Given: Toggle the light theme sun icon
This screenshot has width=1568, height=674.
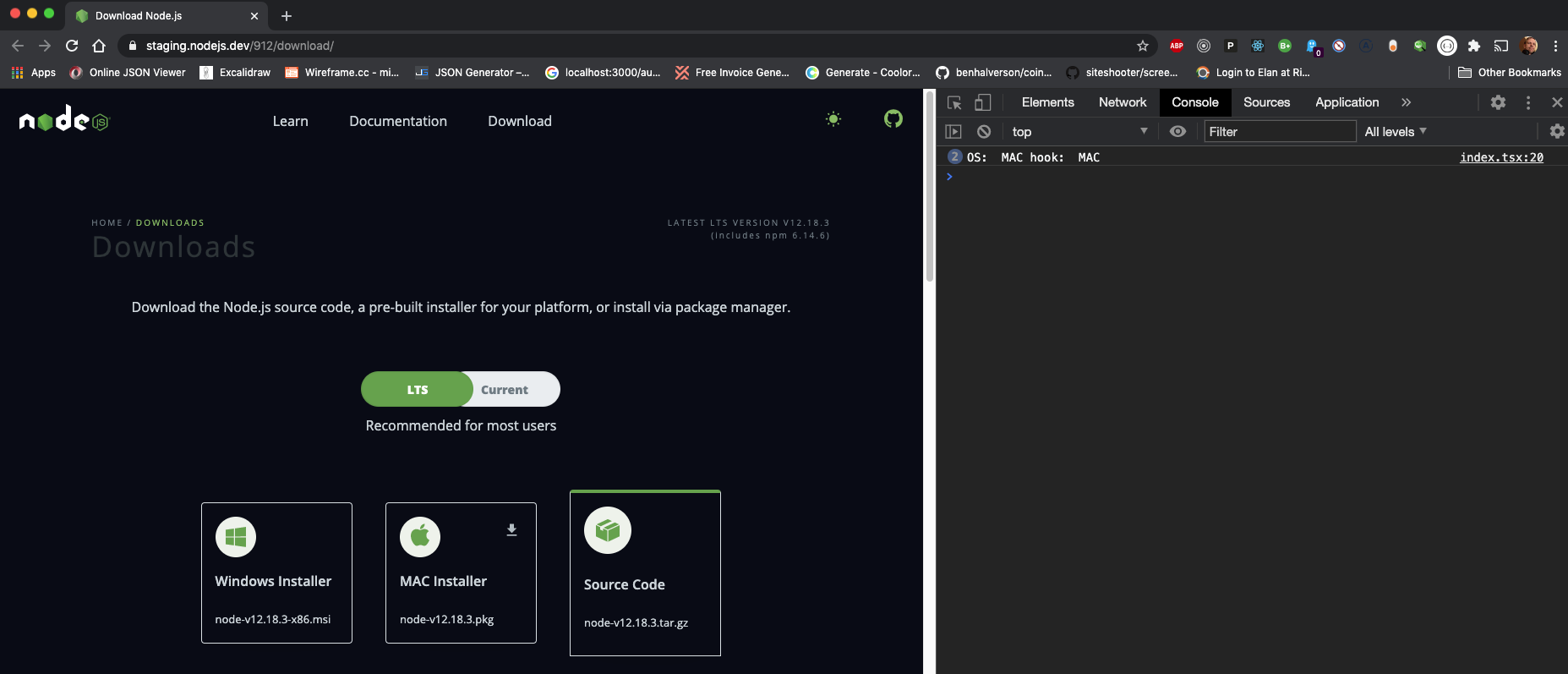Looking at the screenshot, I should coord(833,119).
